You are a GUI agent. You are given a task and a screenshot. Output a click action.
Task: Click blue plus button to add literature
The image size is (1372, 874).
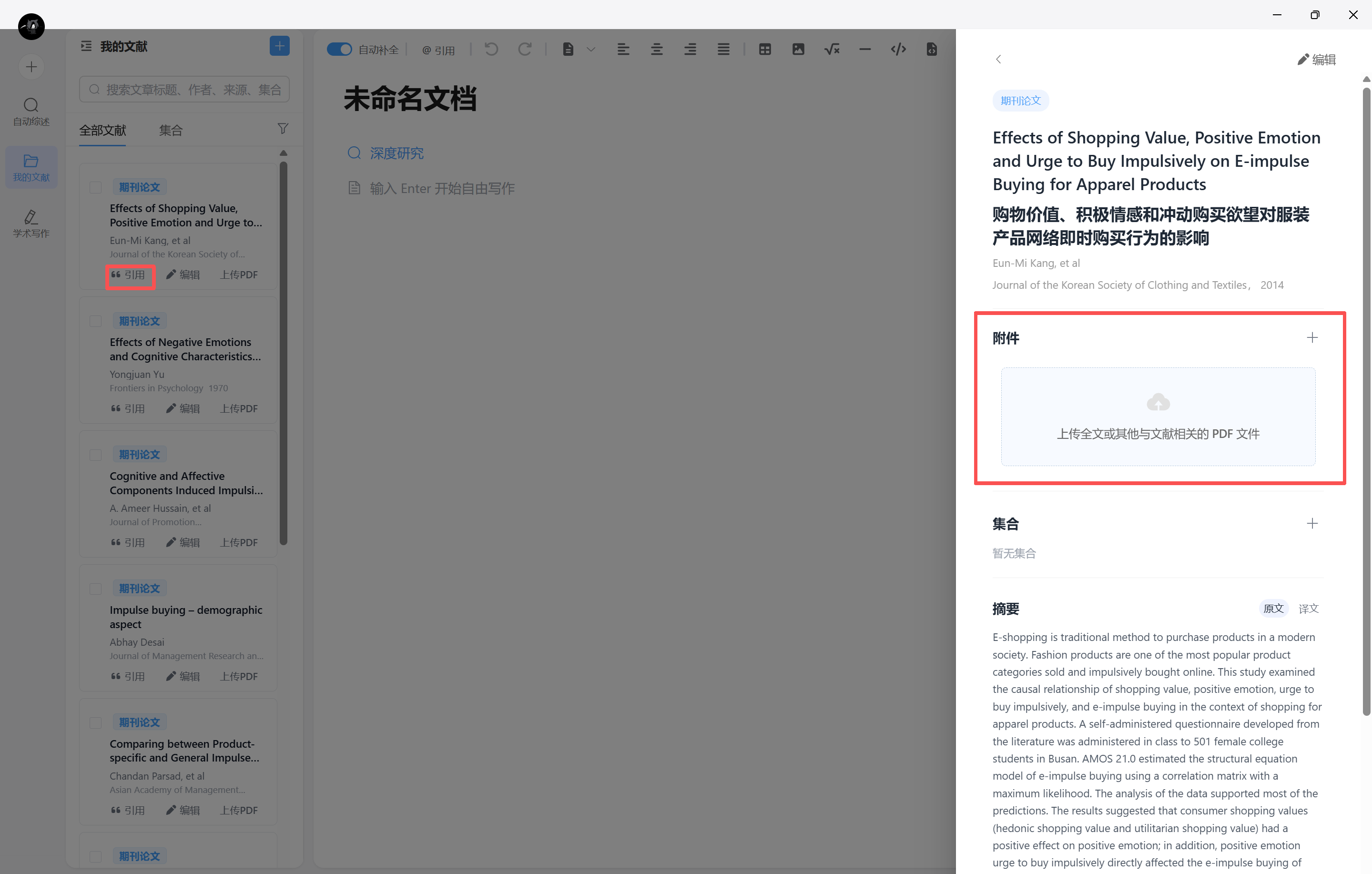[279, 46]
